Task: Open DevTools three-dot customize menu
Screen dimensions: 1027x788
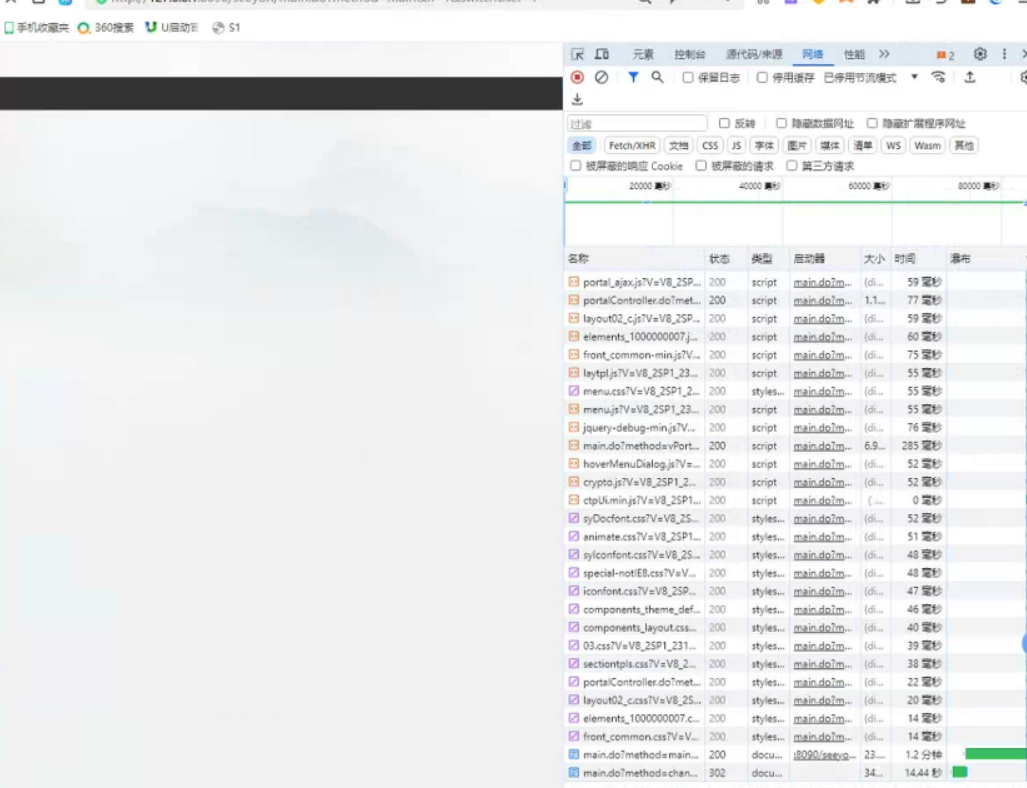Action: tap(1004, 54)
